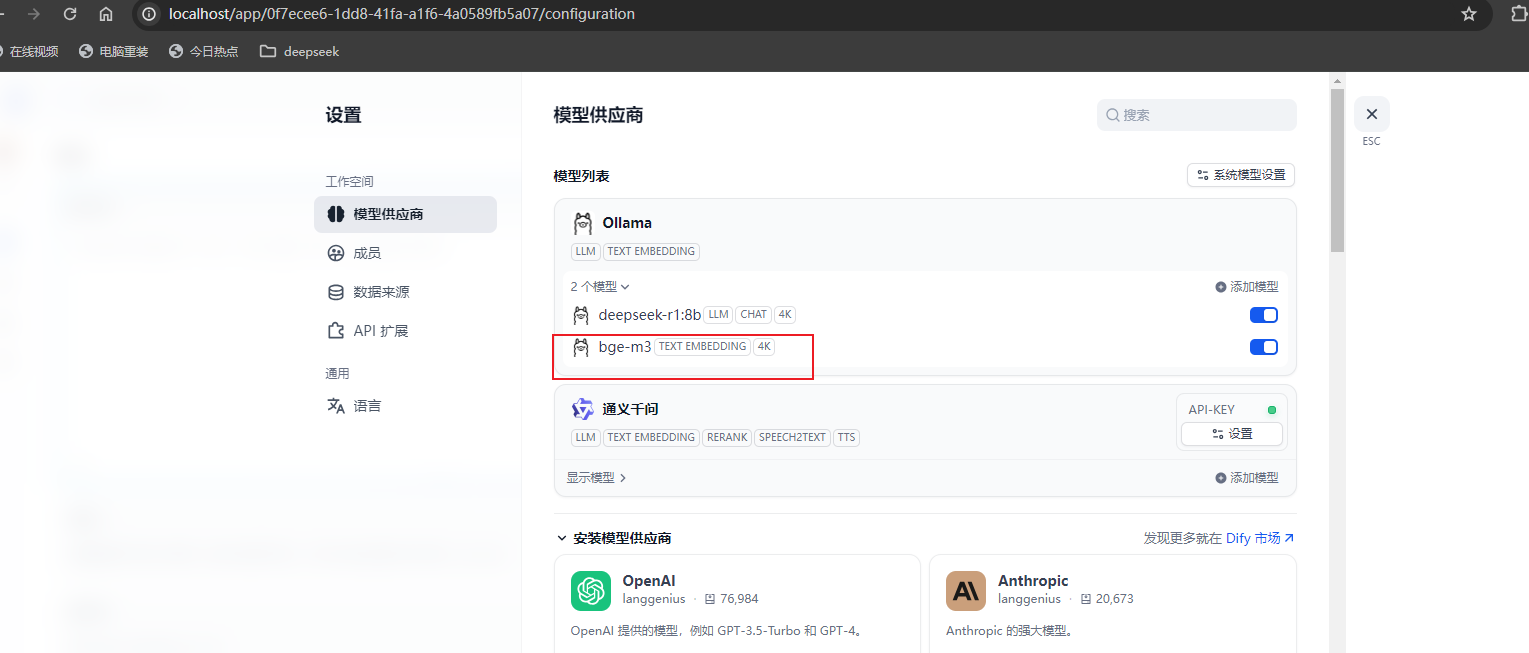Image resolution: width=1529 pixels, height=653 pixels.
Task: Add a model to 通义千问 provider
Action: tap(1246, 478)
